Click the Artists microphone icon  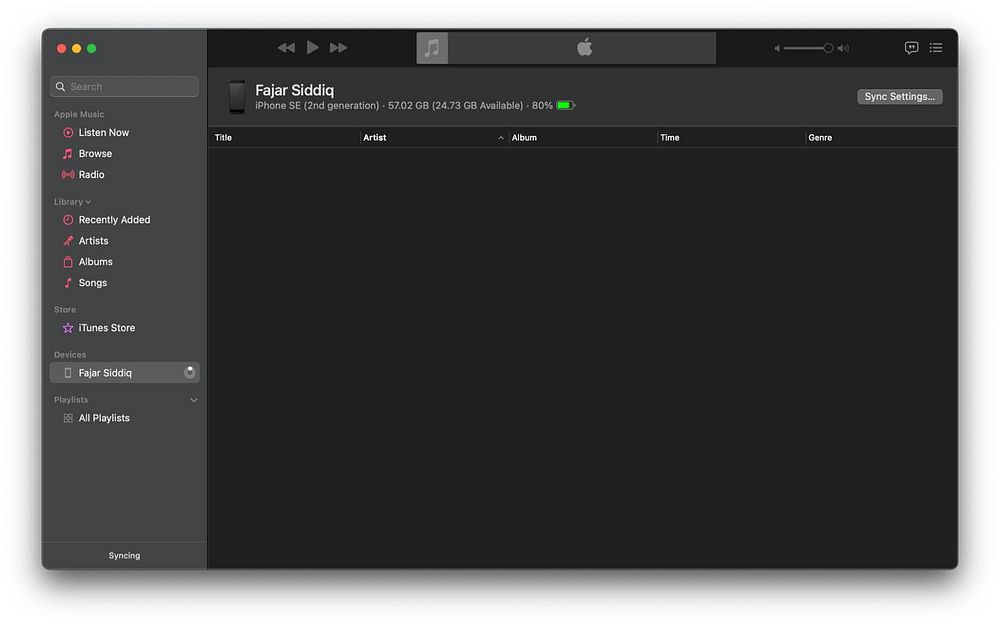pyautogui.click(x=68, y=241)
